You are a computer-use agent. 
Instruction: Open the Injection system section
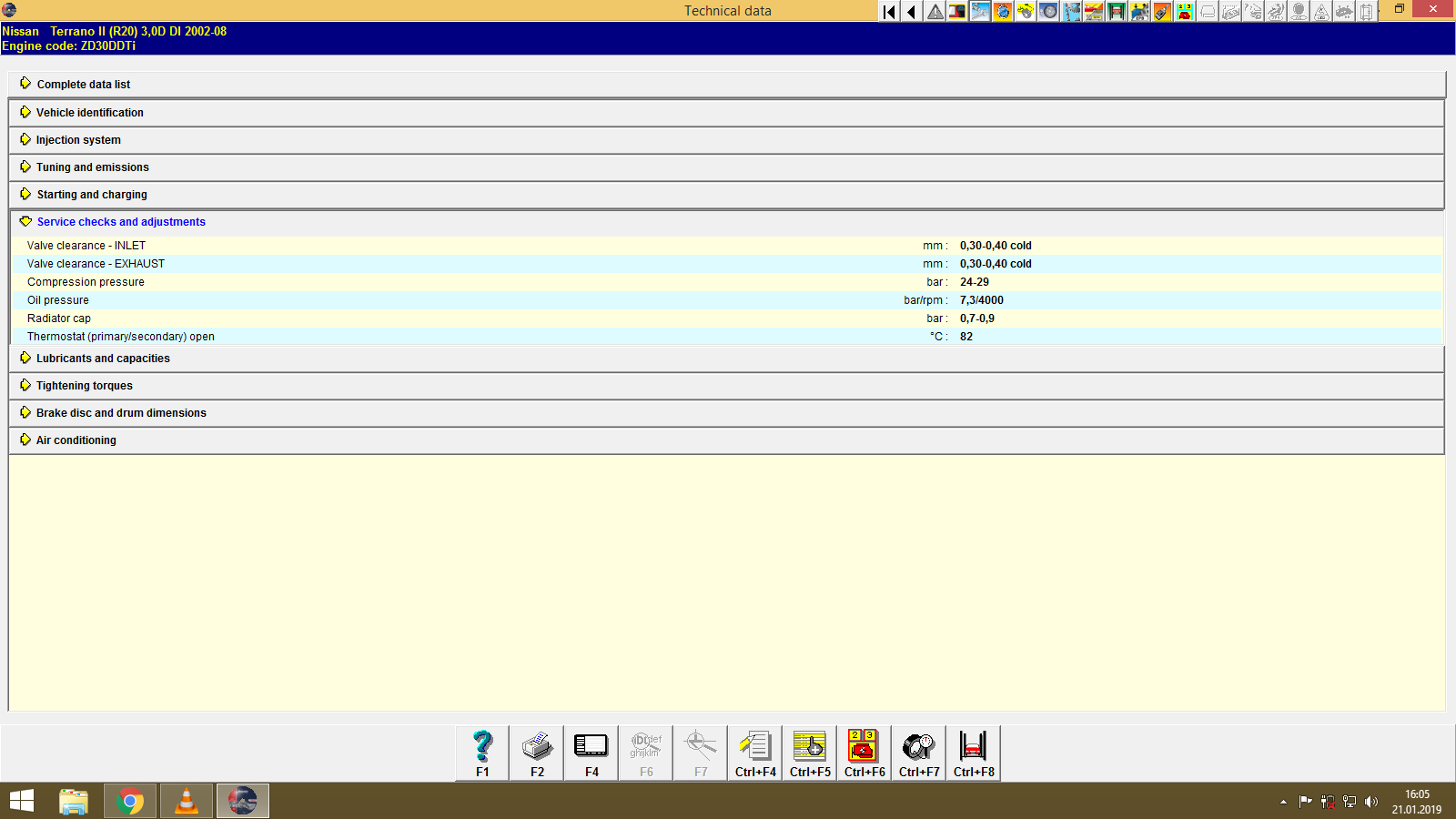pyautogui.click(x=77, y=139)
